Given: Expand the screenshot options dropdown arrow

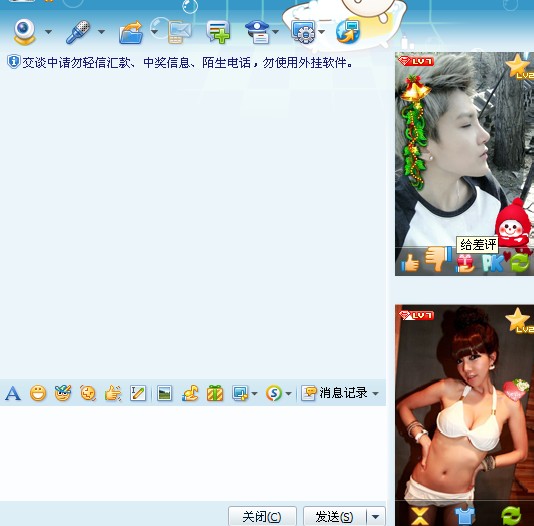Looking at the screenshot, I should click(254, 394).
